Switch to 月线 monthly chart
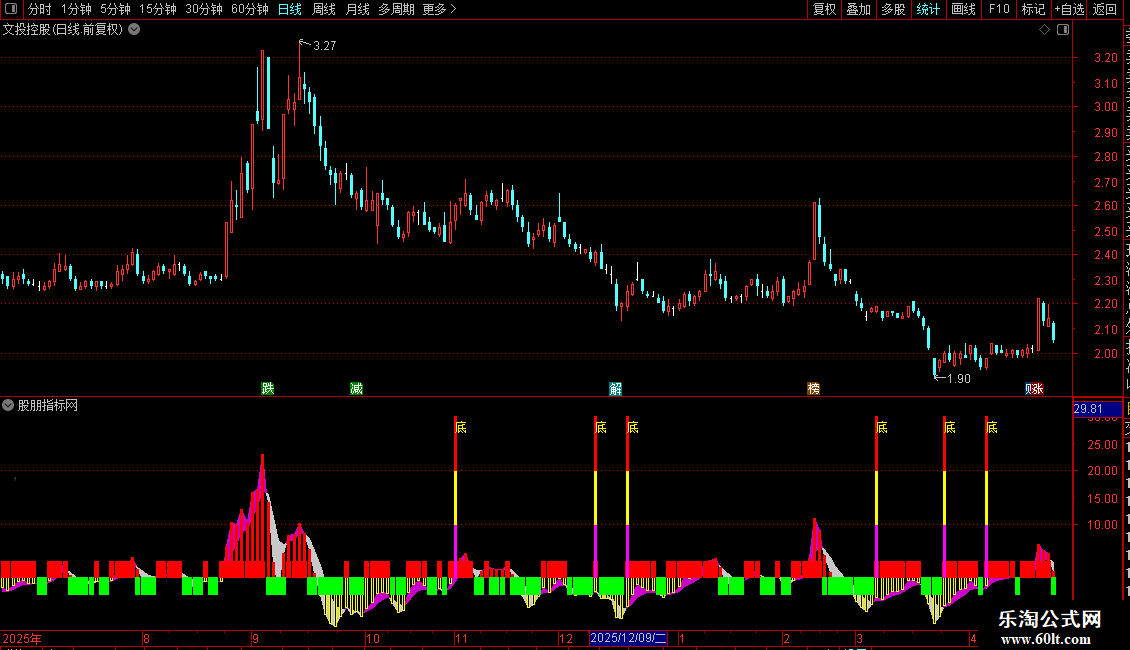 [x=357, y=9]
